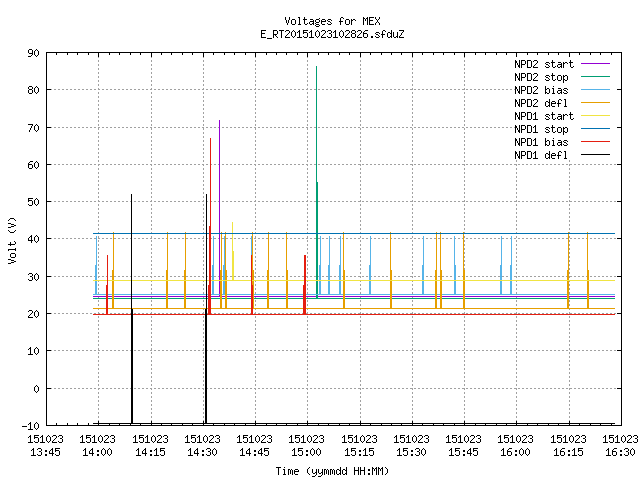Screen dimensions: 640x480
Task: Click the x-axis label 151023 15:30
Action: pos(411,445)
